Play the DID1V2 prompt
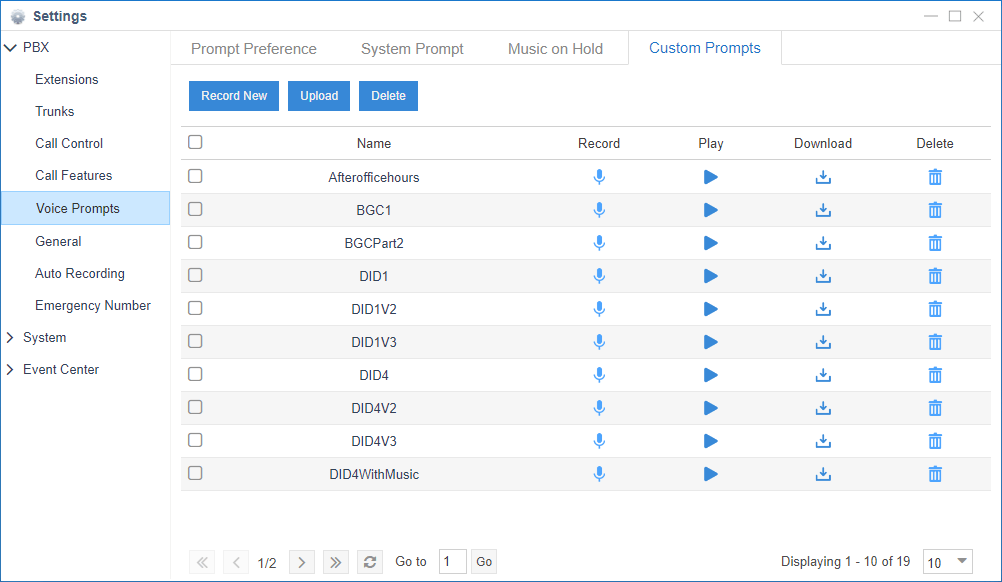The image size is (1002, 582). (711, 309)
